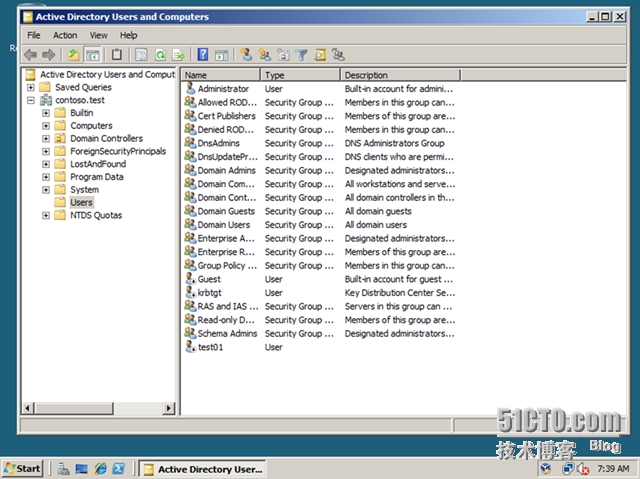Click 'All domain users' description cell
Image resolution: width=640 pixels, height=479 pixels.
(x=376, y=225)
